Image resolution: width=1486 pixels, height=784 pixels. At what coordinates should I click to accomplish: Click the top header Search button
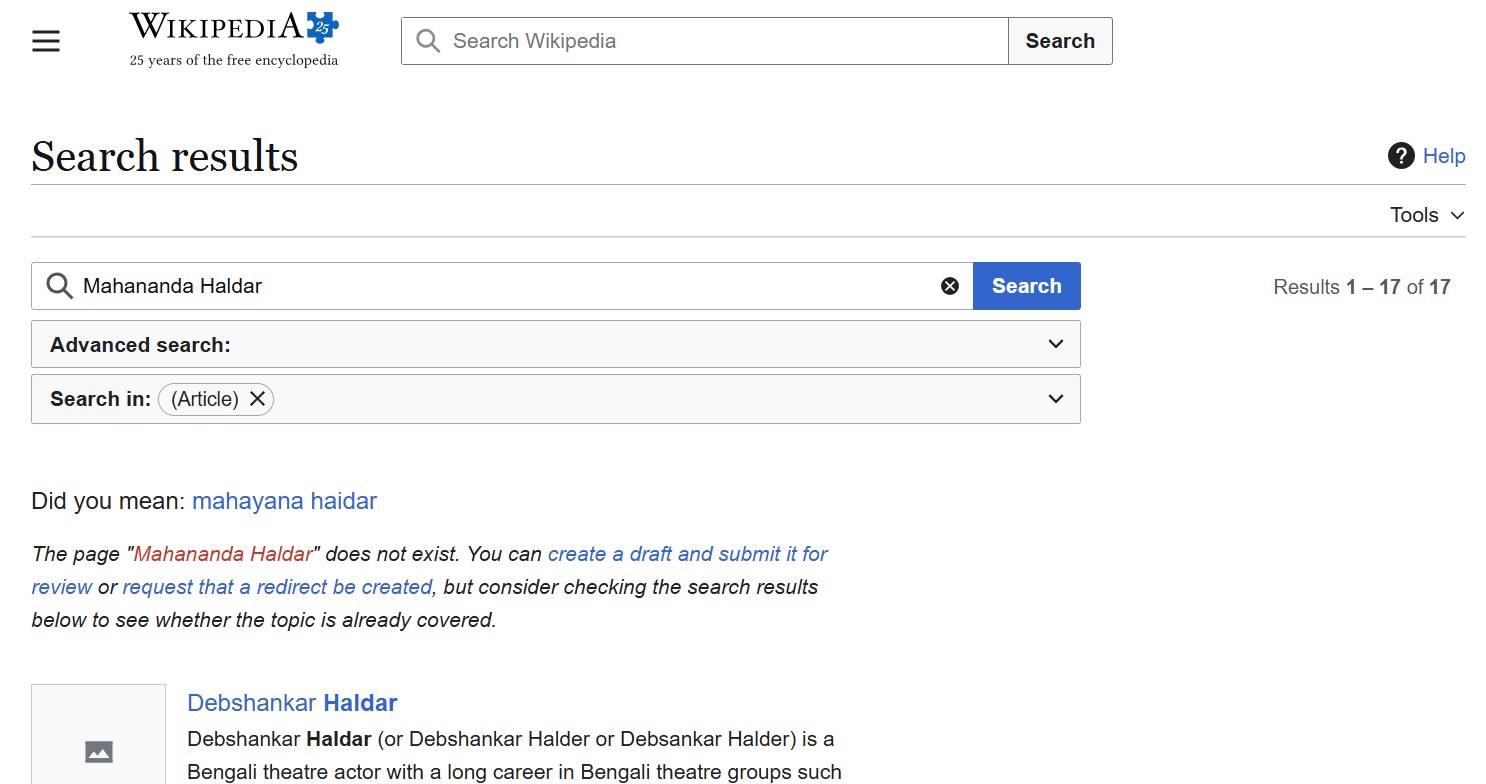1059,41
